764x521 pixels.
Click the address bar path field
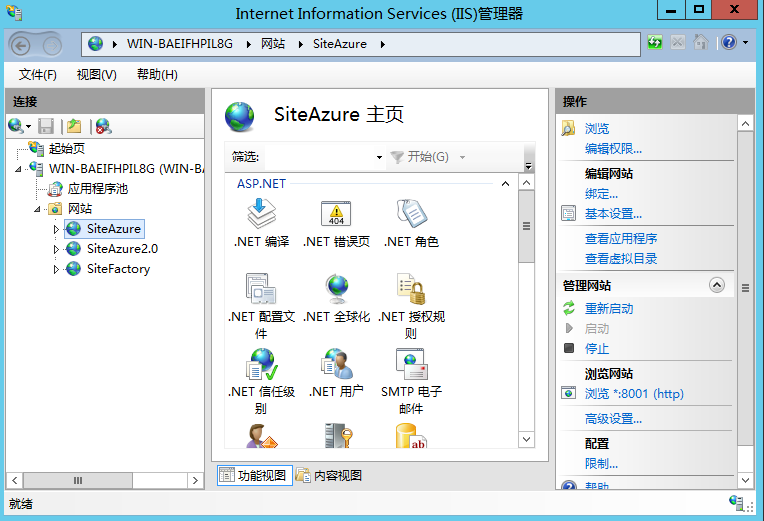pyautogui.click(x=360, y=44)
